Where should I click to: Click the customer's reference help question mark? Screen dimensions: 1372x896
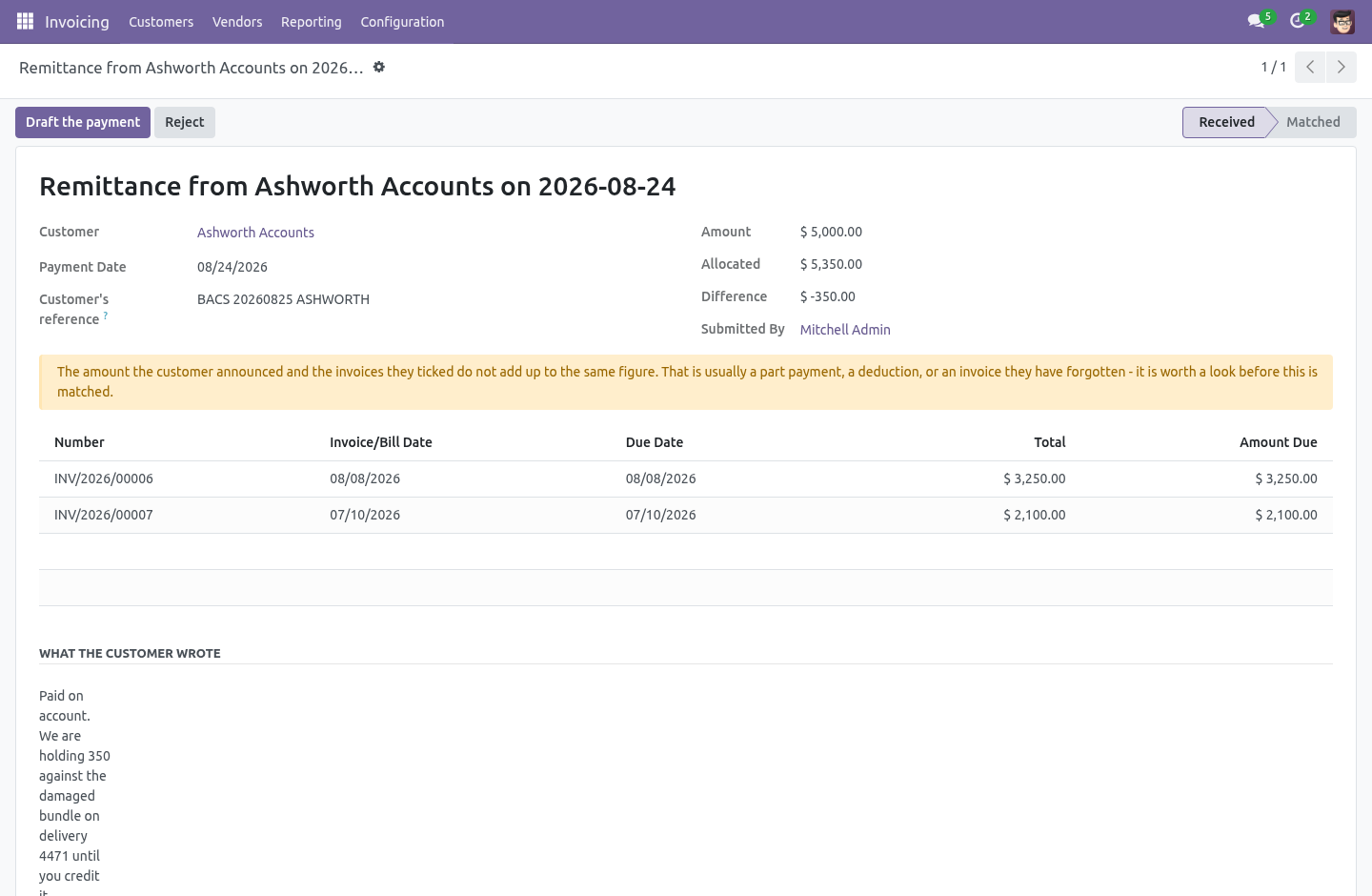click(x=106, y=315)
